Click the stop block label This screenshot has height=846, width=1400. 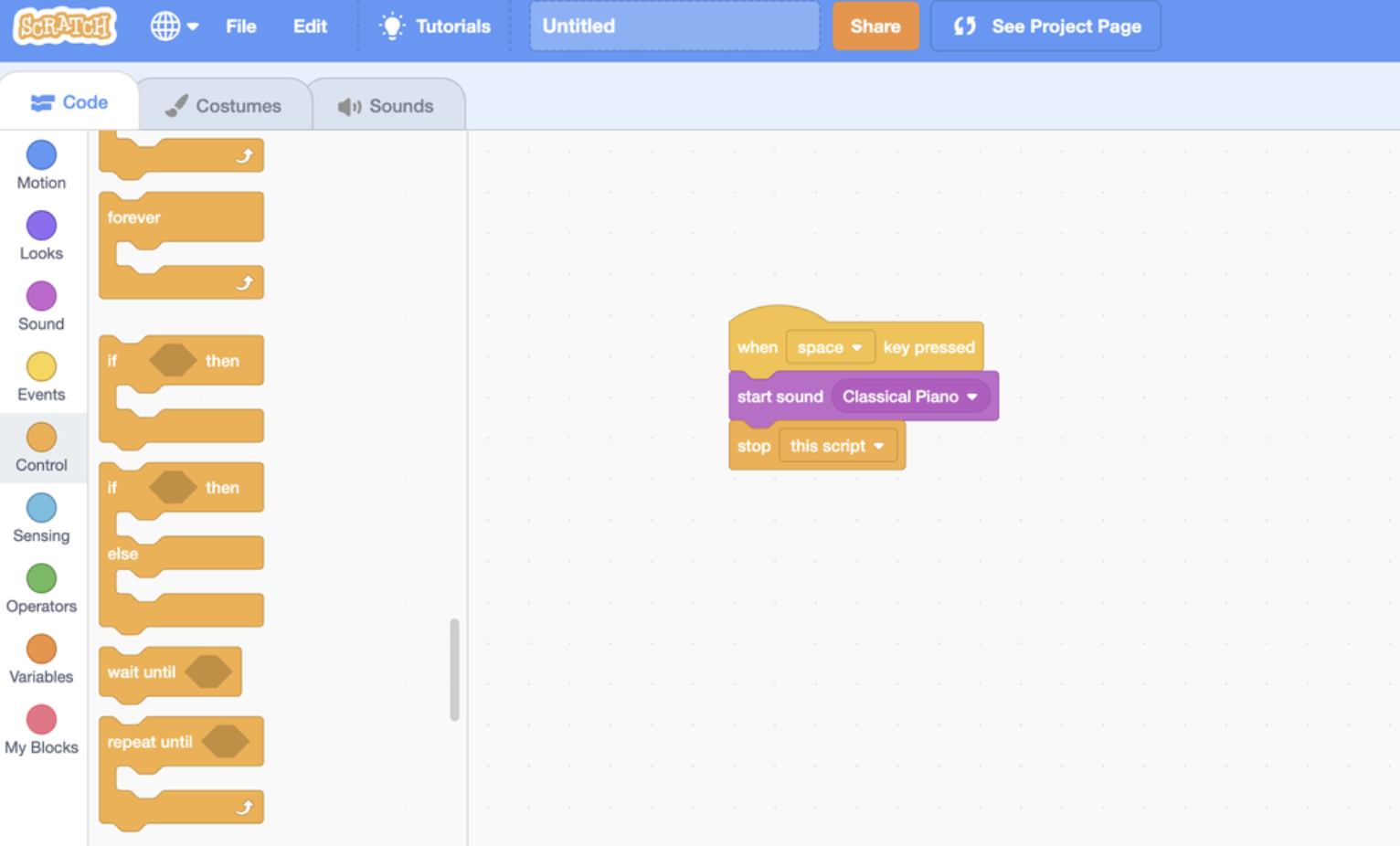754,446
